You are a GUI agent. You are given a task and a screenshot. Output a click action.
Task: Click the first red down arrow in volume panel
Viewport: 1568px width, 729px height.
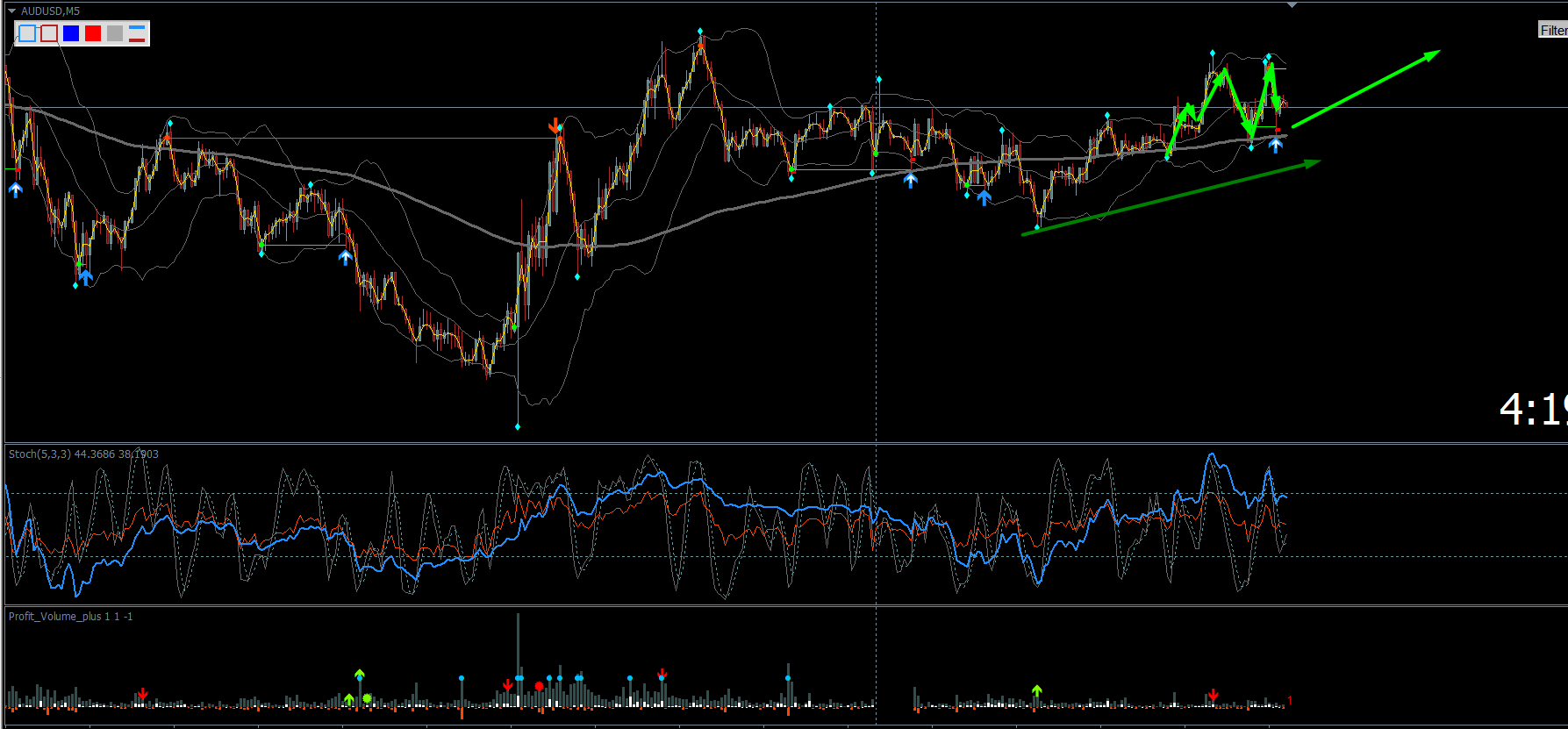[143, 694]
